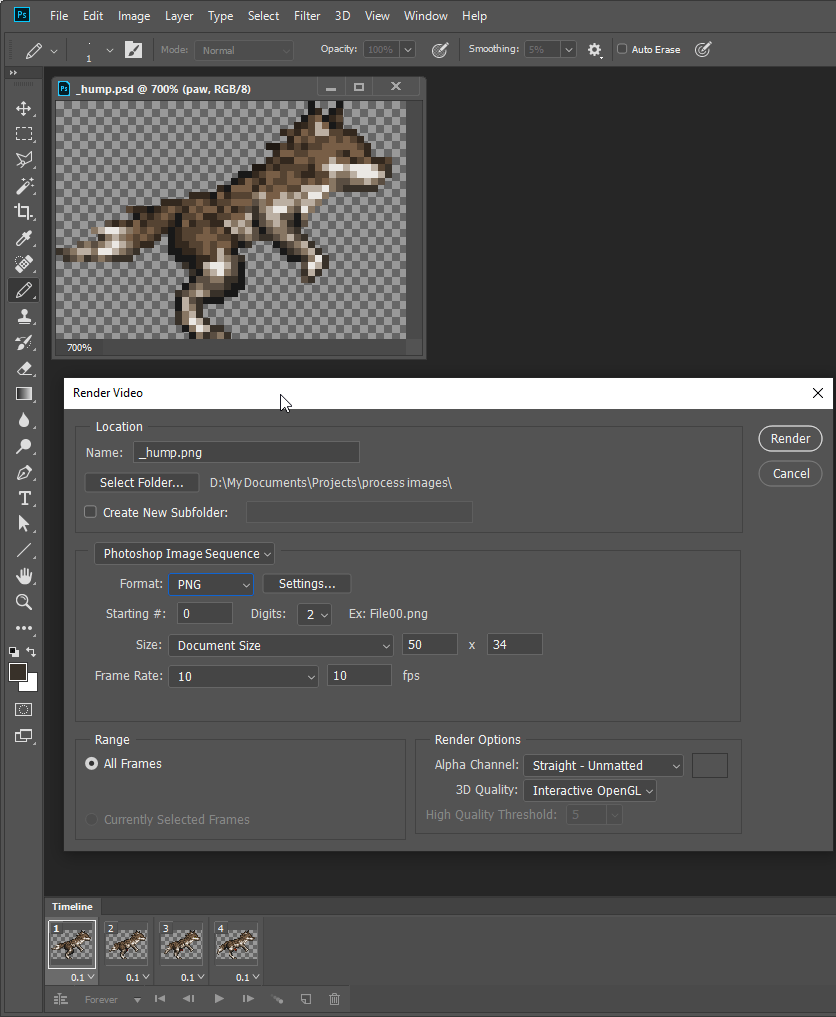Open the Layer menu
836x1017 pixels.
click(179, 16)
